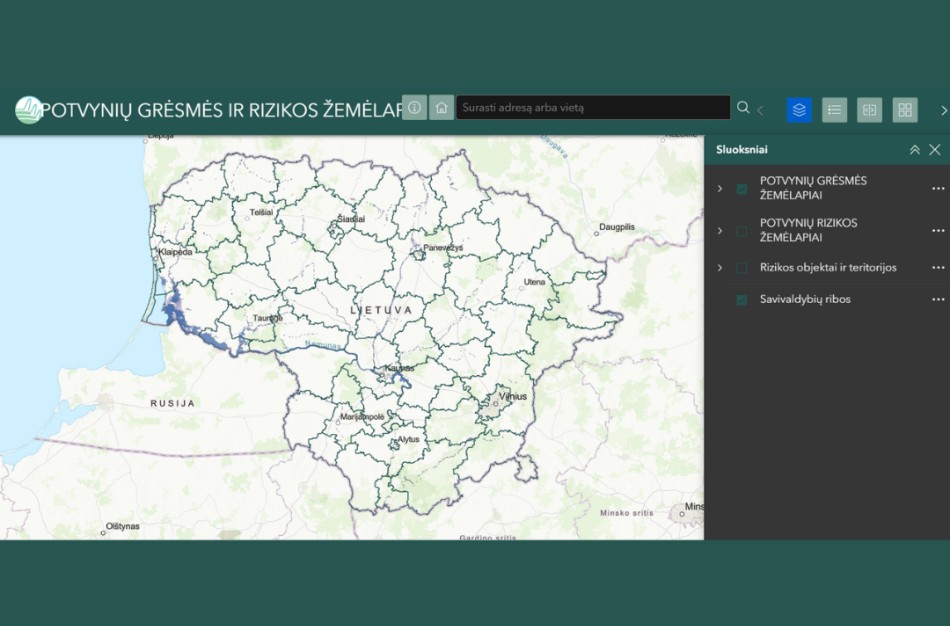The image size is (950, 626).
Task: Click the address search input field
Action: [x=592, y=106]
